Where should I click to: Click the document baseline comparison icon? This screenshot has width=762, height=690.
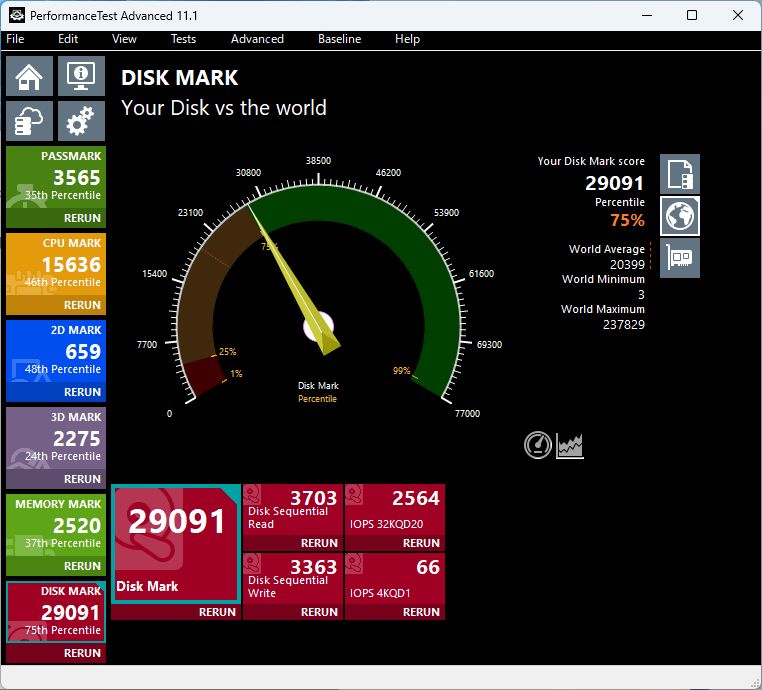[680, 174]
